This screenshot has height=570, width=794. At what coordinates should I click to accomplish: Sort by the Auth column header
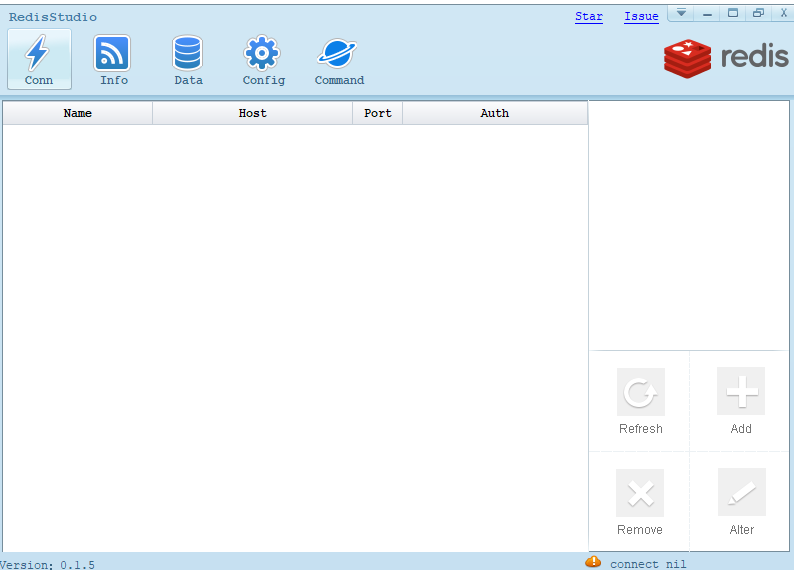click(x=495, y=113)
